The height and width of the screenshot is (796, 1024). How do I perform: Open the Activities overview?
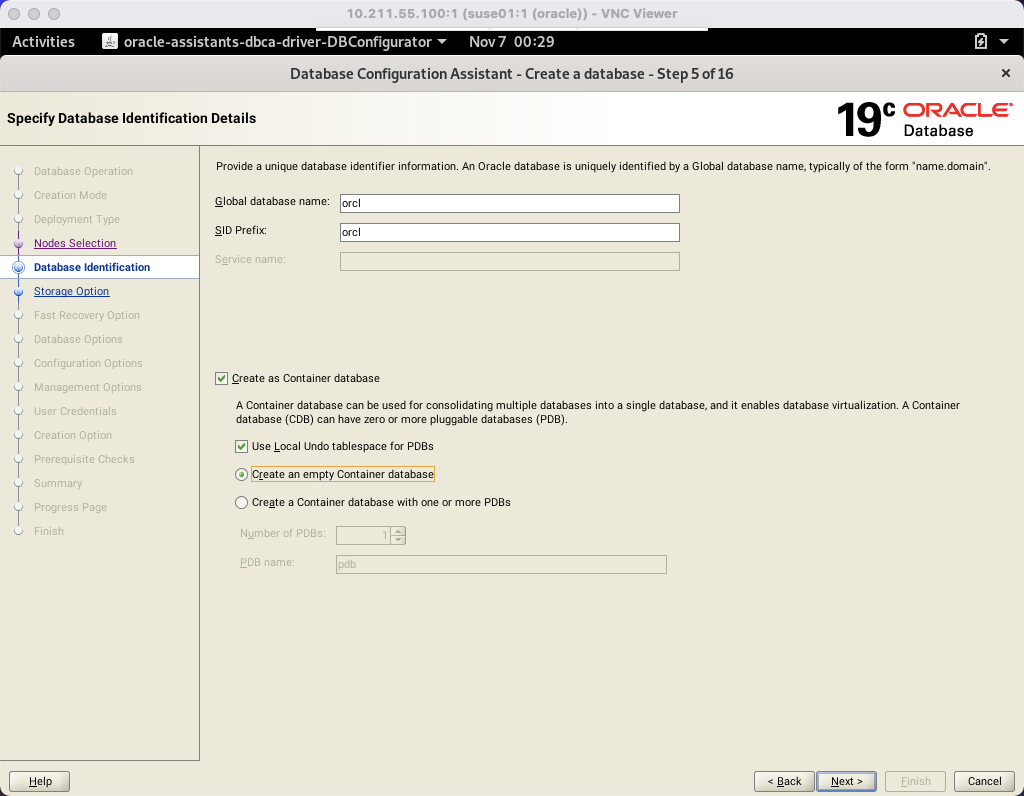43,42
